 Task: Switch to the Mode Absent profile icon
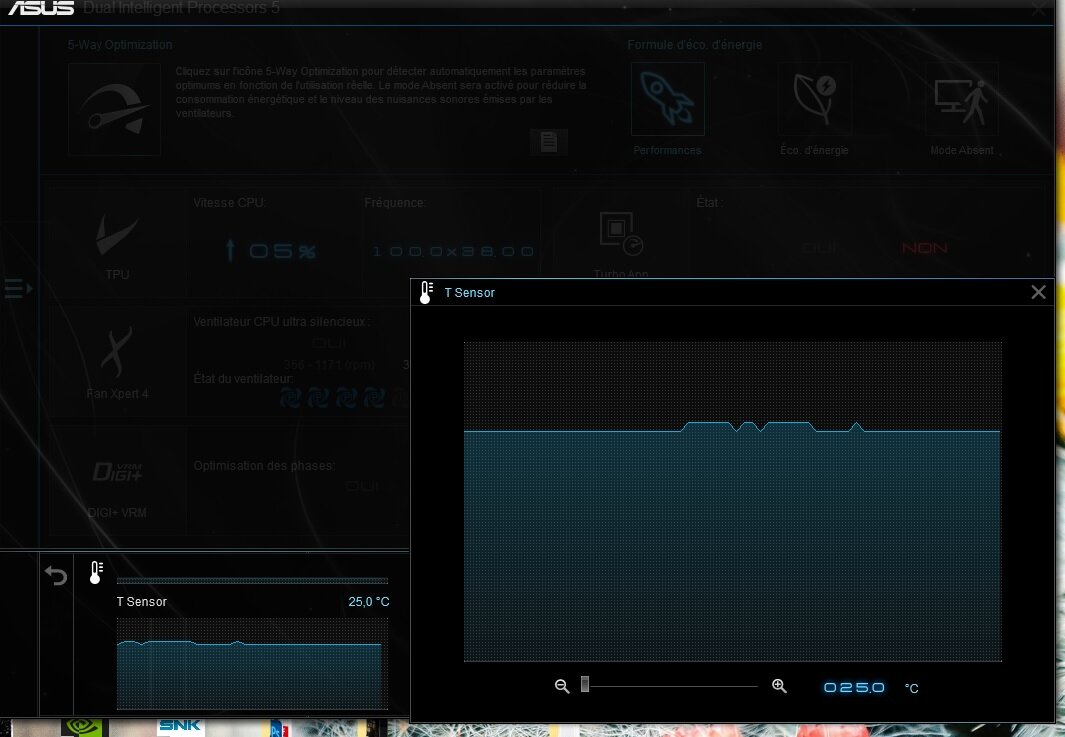tap(962, 99)
